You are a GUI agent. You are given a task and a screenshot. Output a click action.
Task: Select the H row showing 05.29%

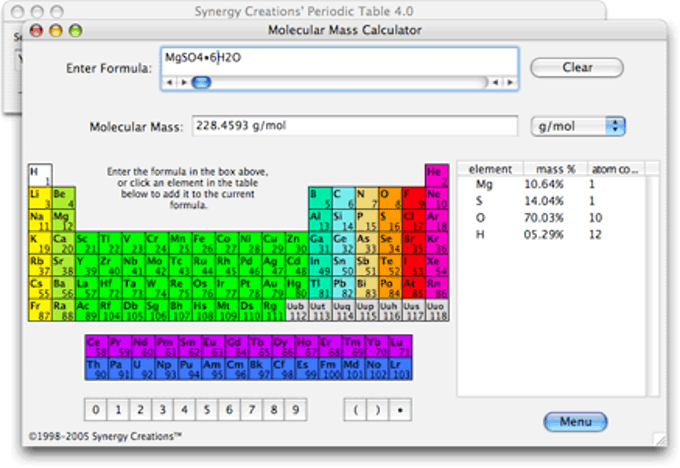point(552,235)
